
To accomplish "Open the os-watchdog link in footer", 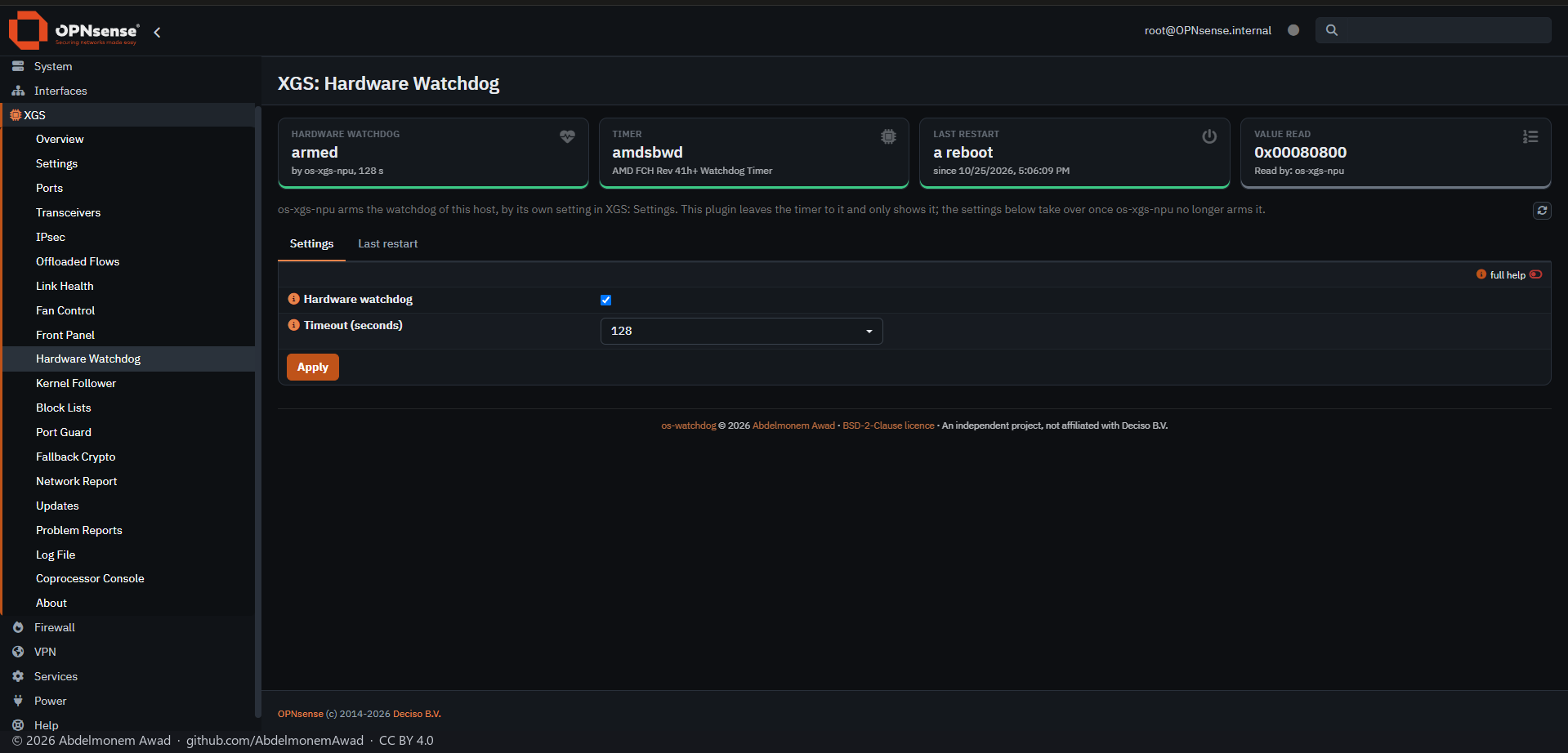I will 688,426.
